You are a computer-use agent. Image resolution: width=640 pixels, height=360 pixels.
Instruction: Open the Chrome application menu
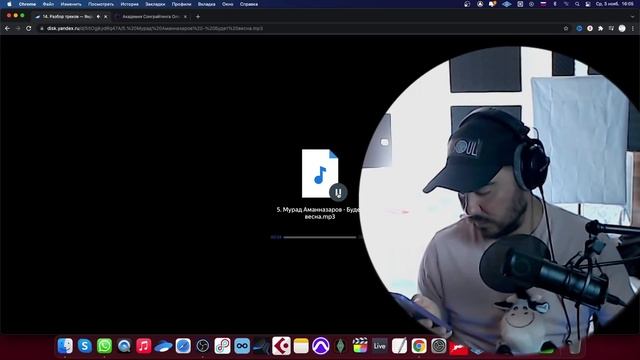coord(27,4)
